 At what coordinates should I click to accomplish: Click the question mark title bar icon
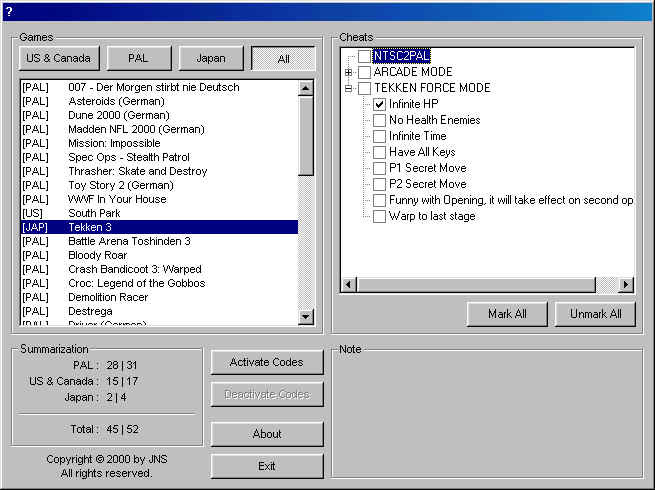[9, 12]
